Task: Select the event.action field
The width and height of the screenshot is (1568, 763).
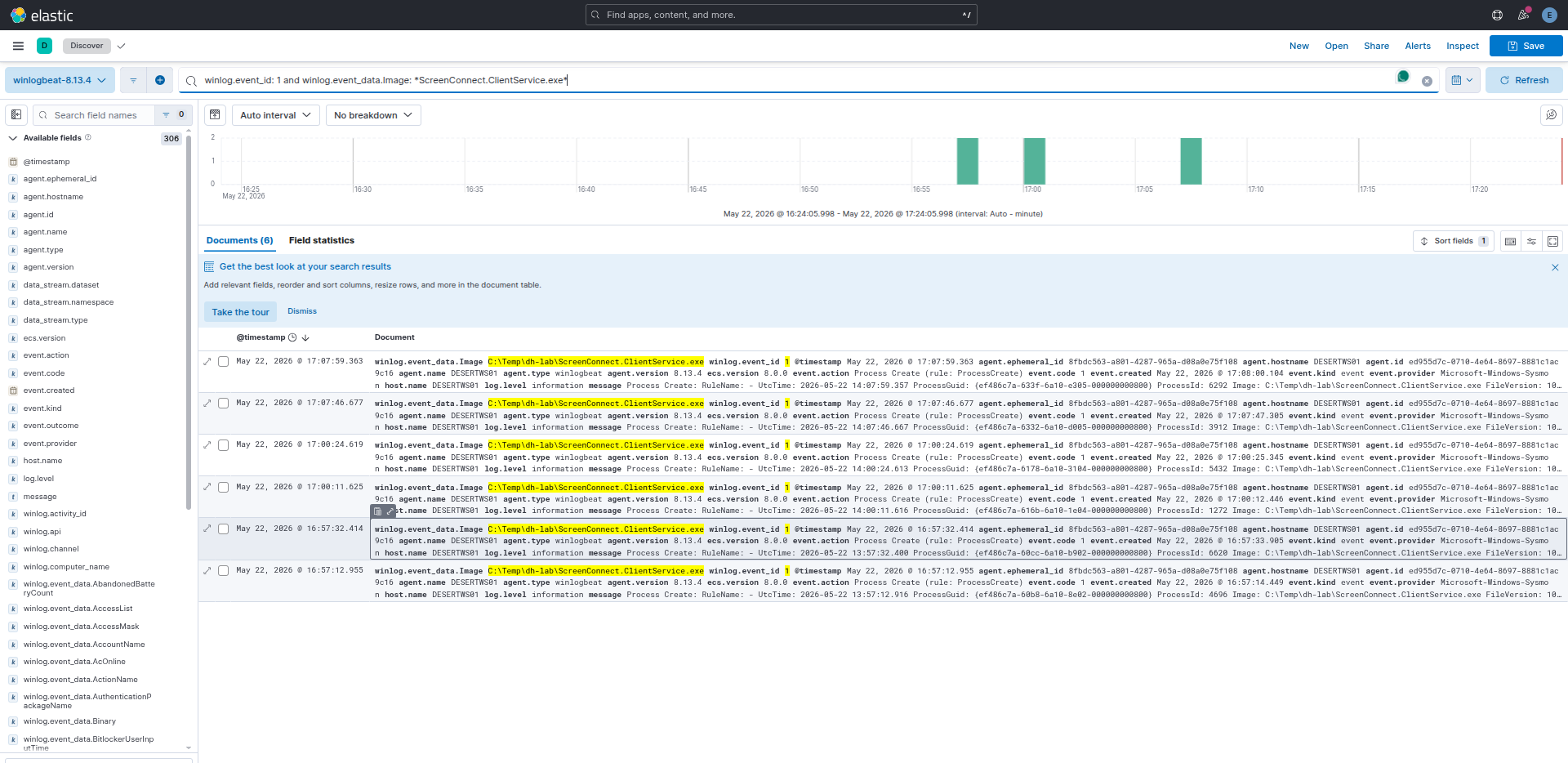Action: pyautogui.click(x=47, y=355)
